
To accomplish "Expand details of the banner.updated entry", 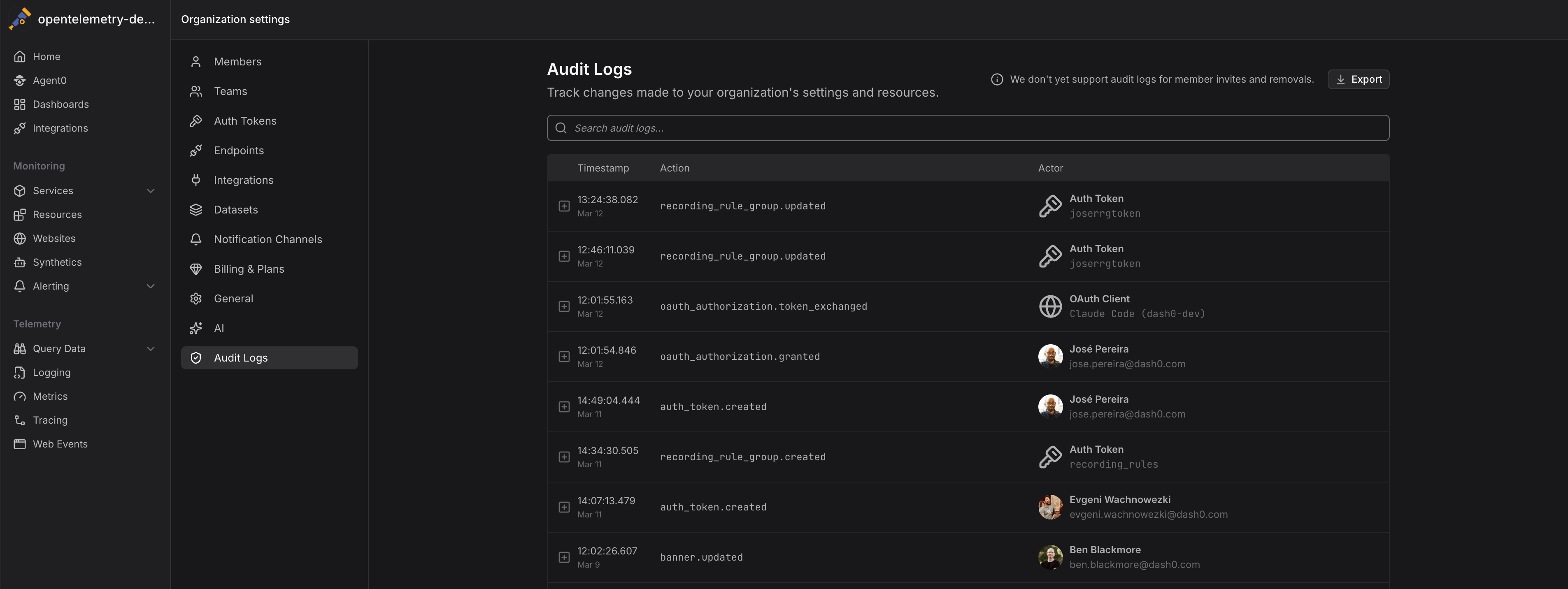I will (x=563, y=557).
